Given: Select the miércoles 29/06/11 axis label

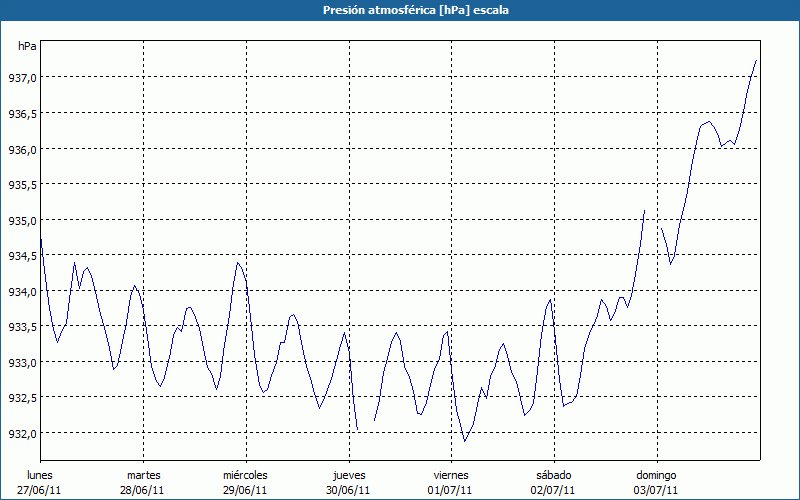Looking at the screenshot, I should click(x=245, y=482).
